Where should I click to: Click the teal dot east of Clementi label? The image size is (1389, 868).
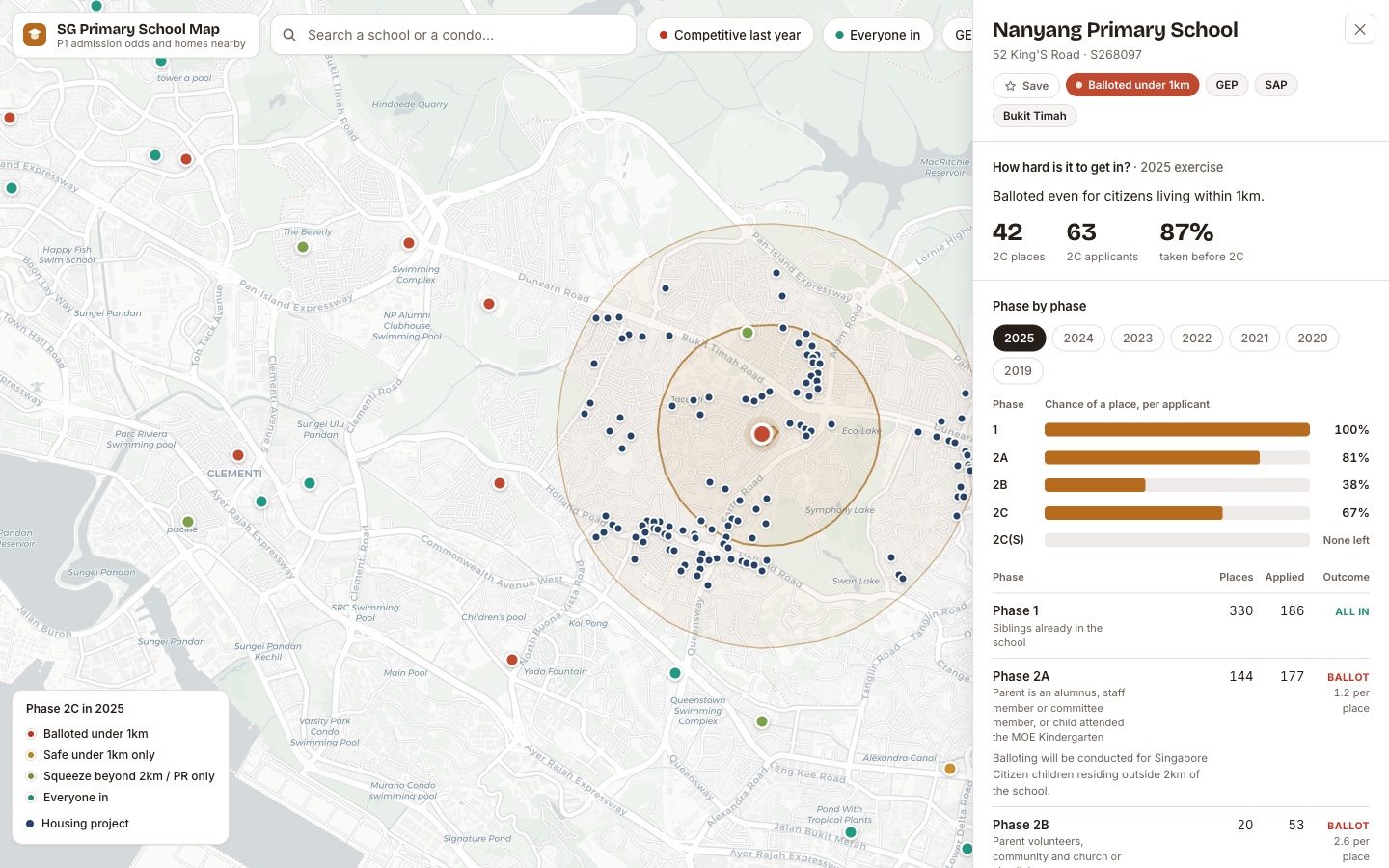[310, 483]
